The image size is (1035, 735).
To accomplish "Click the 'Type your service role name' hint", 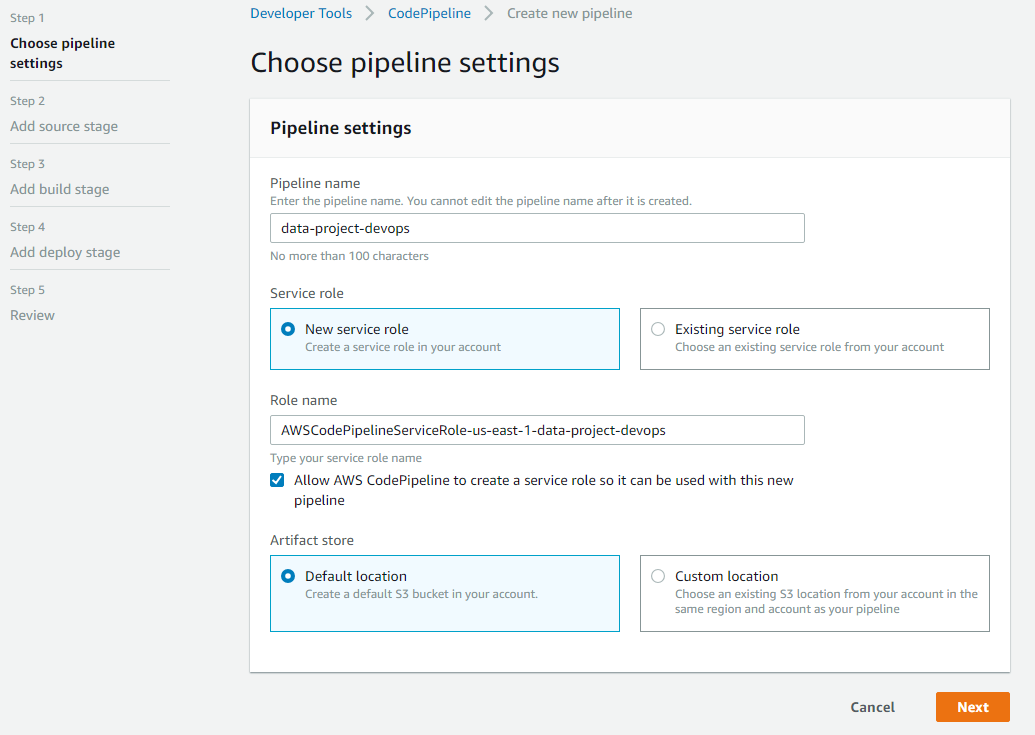I will click(346, 458).
